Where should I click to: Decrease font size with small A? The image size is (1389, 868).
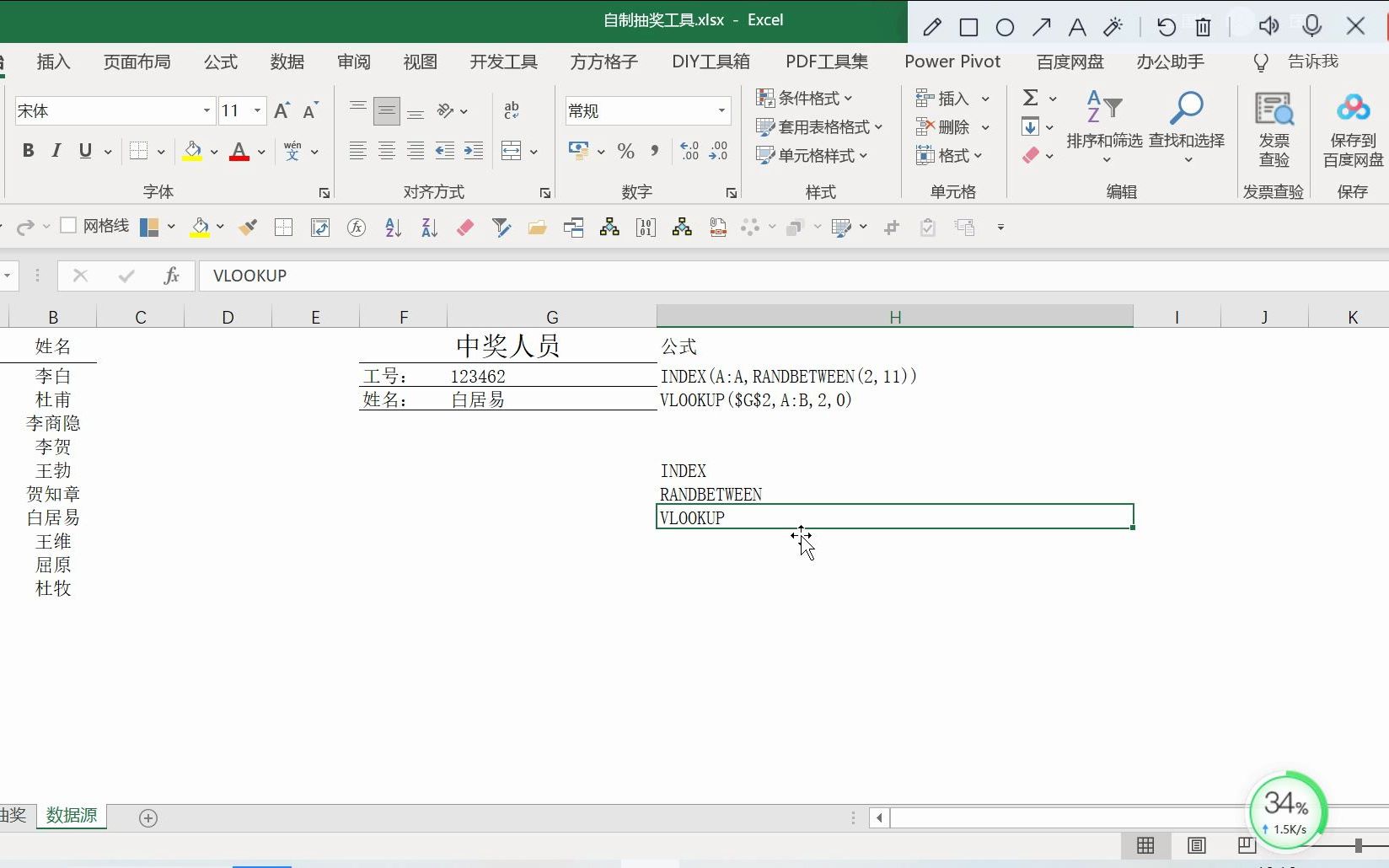(310, 110)
